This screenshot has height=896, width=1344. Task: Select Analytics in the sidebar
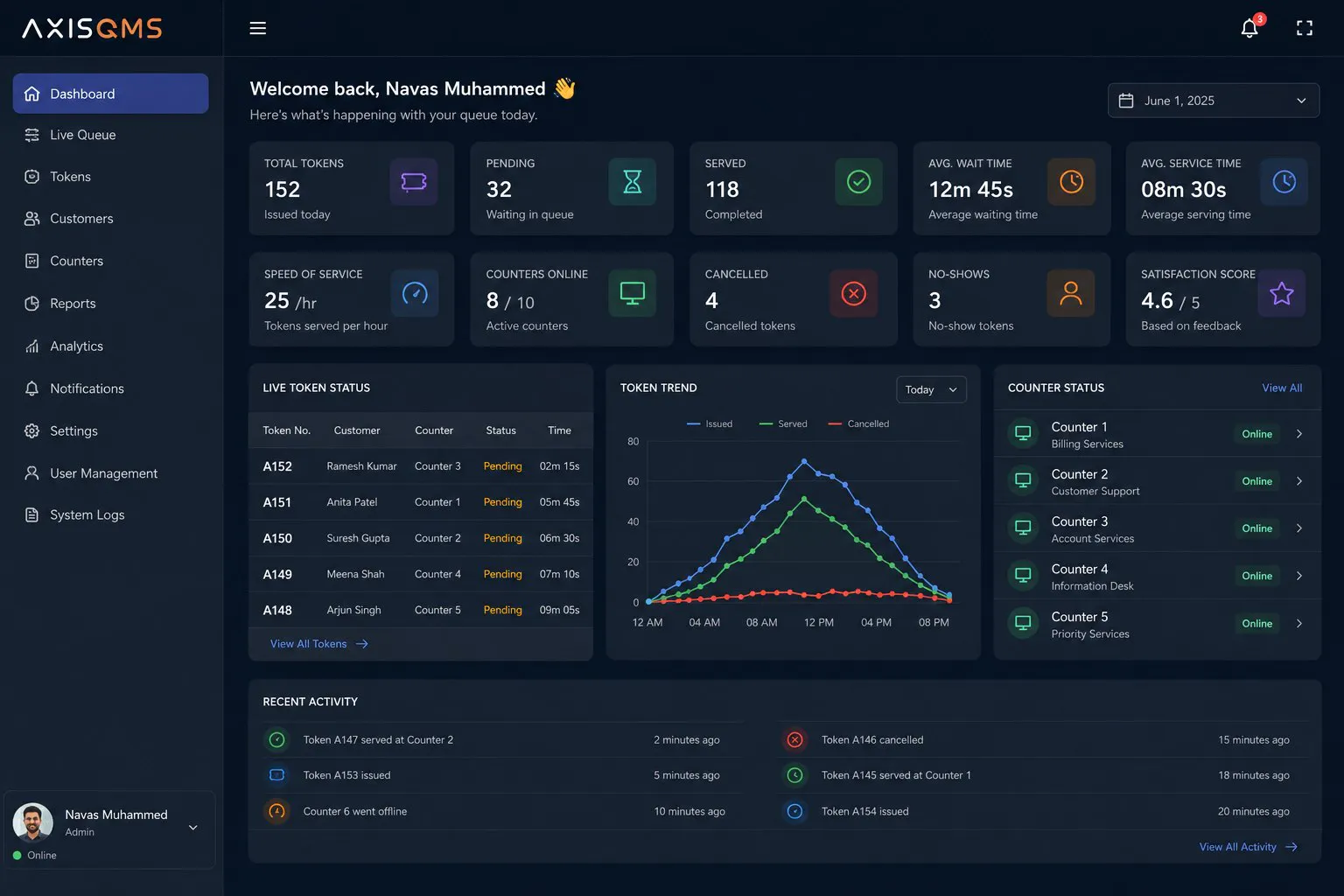pyautogui.click(x=110, y=346)
